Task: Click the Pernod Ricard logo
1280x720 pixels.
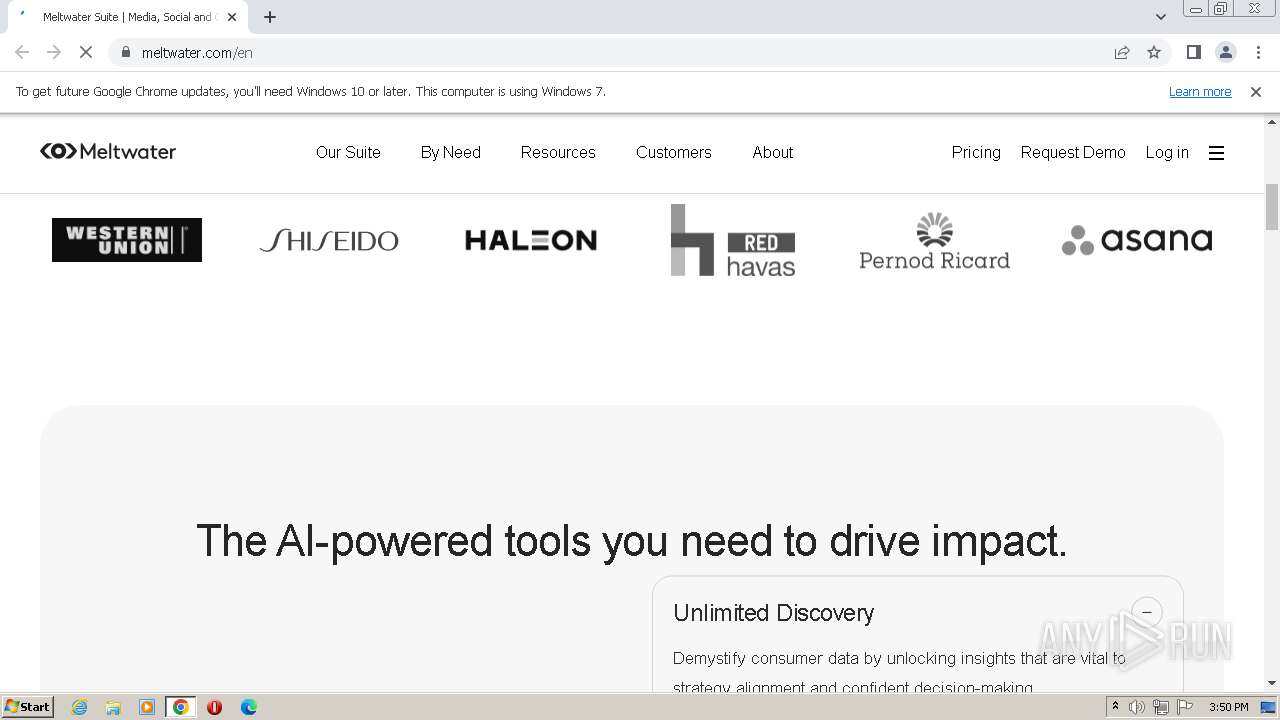Action: [x=934, y=240]
